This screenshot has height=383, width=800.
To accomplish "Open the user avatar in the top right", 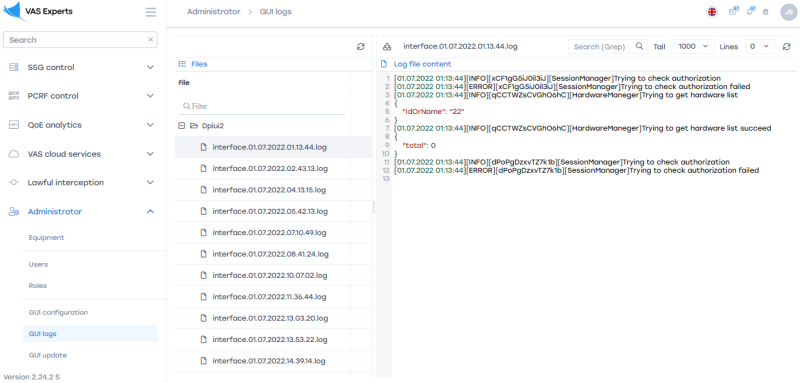I will tap(788, 12).
